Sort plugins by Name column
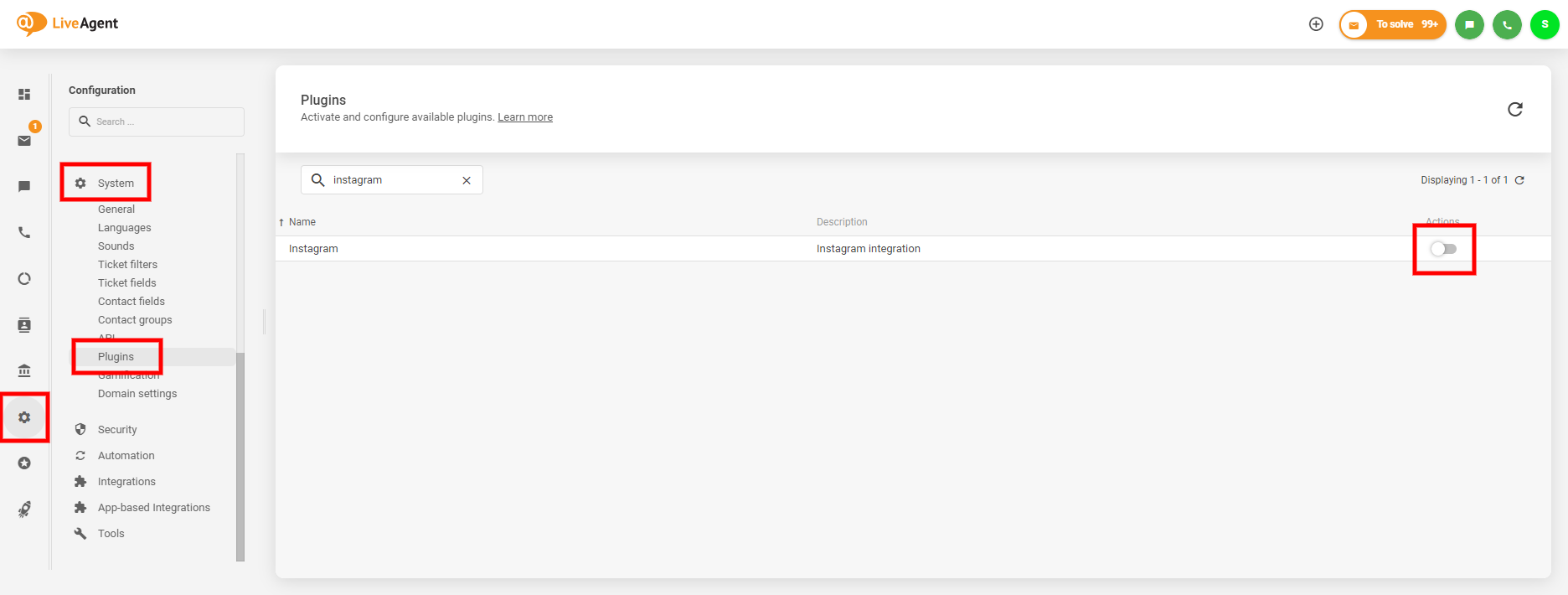 (302, 222)
